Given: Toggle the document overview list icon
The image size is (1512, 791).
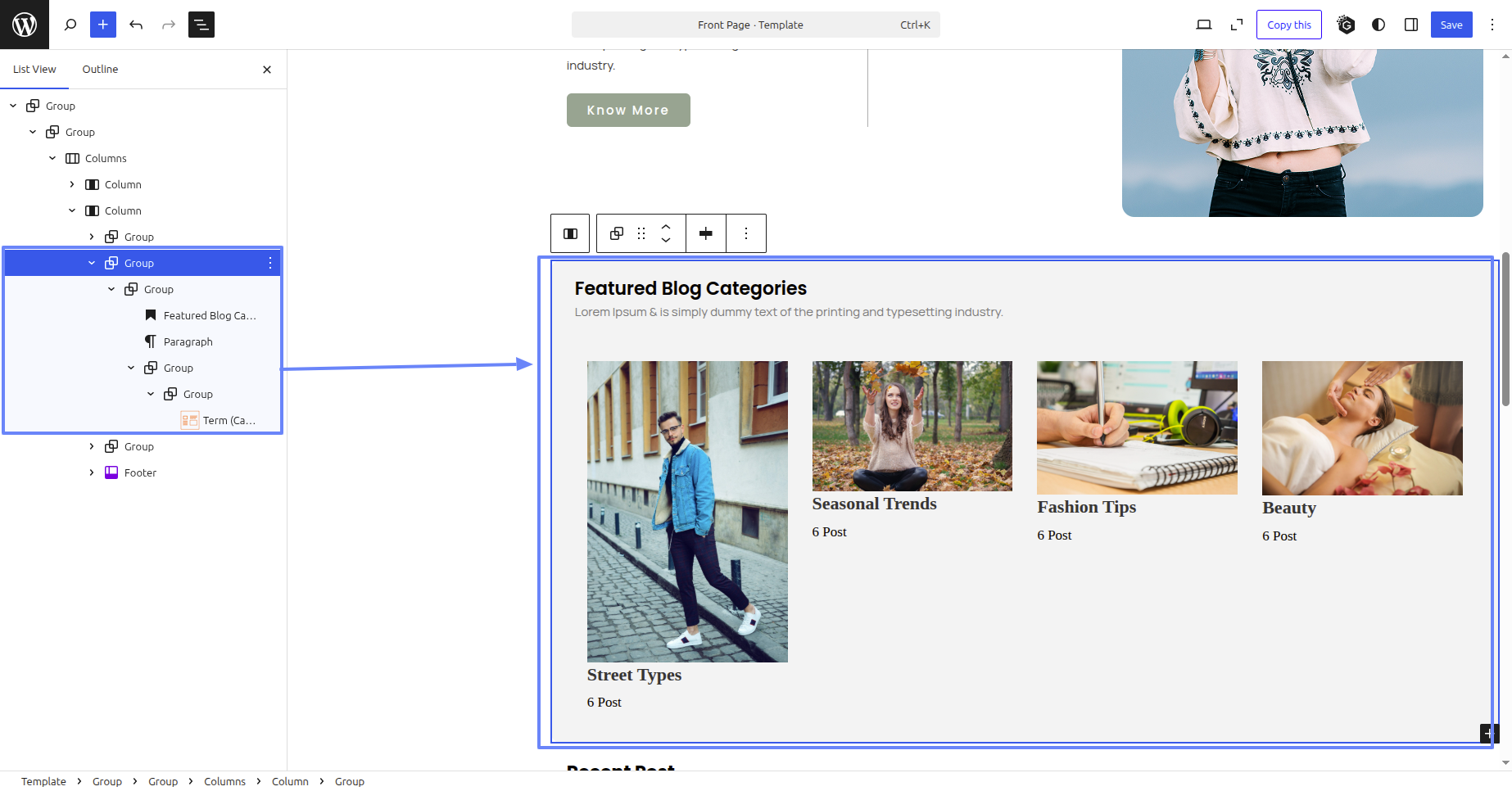Looking at the screenshot, I should click(x=201, y=25).
